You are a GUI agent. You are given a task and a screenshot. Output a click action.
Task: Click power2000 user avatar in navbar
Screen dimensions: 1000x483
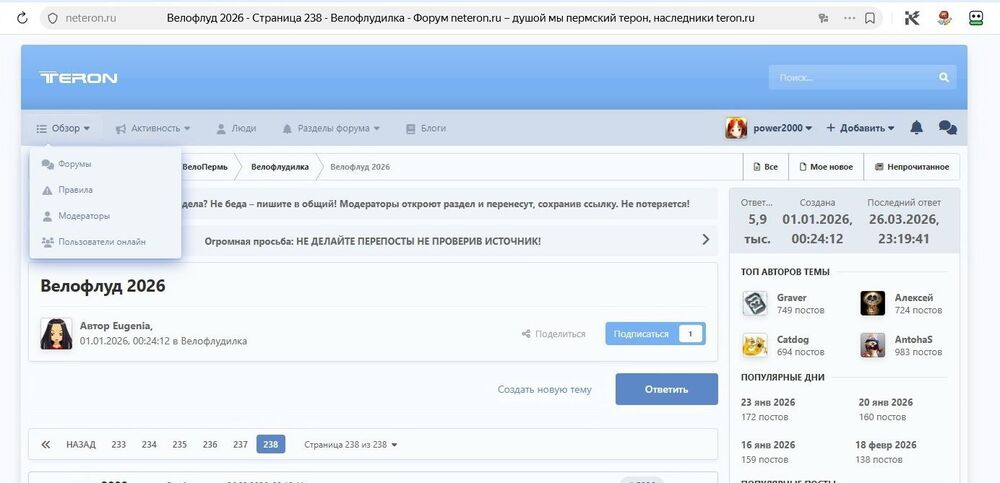[736, 128]
